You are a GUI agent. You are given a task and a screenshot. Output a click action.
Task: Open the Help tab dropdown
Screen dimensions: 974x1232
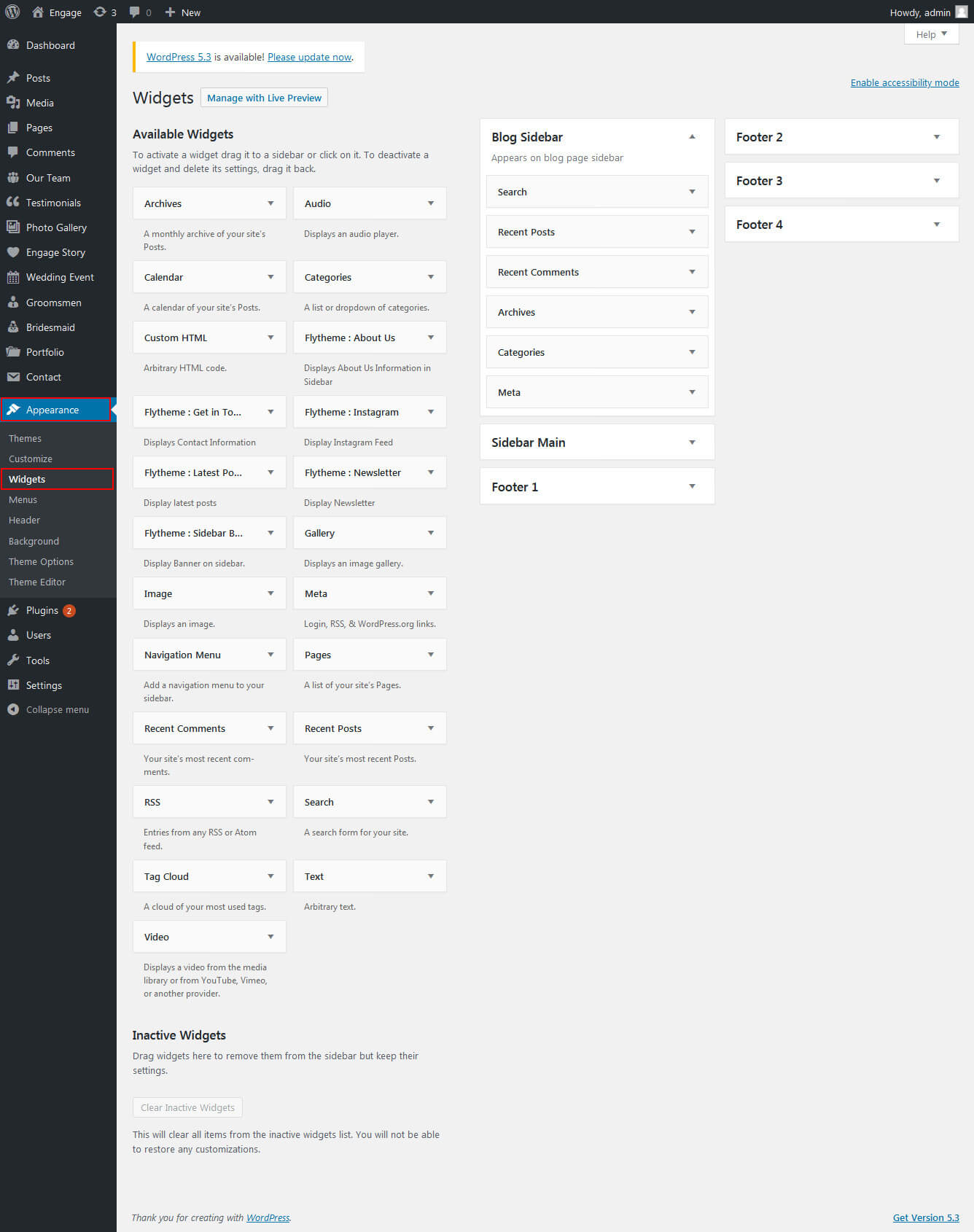(932, 34)
